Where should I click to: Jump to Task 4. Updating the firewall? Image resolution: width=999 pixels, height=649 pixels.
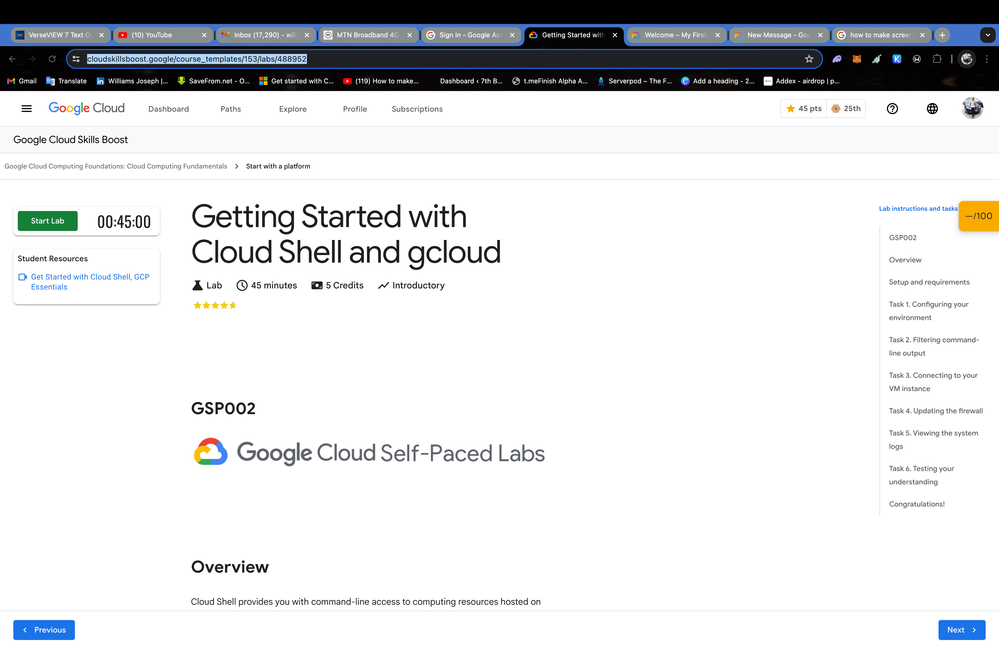[936, 411]
